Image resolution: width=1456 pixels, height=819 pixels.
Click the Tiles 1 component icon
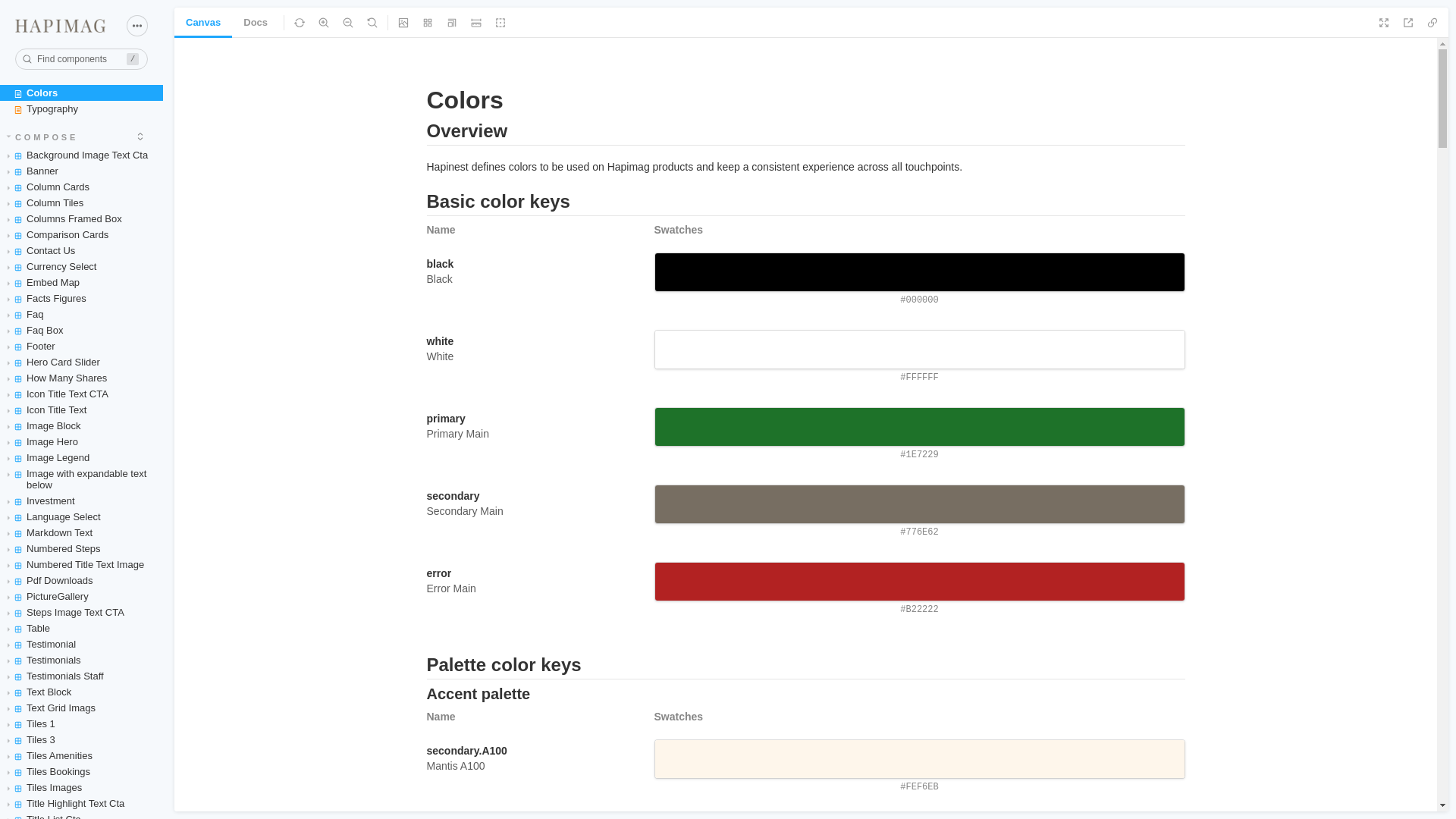click(x=18, y=724)
